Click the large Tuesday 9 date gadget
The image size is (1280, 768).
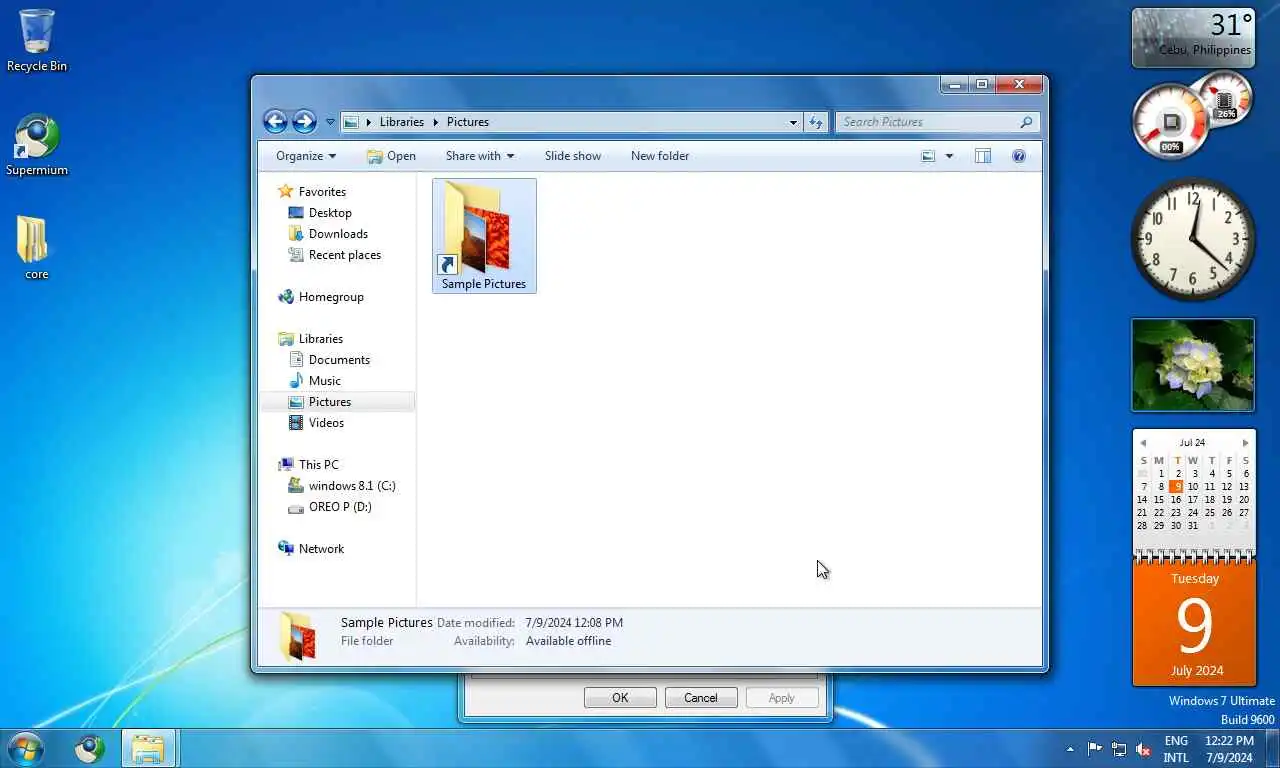(x=1194, y=624)
